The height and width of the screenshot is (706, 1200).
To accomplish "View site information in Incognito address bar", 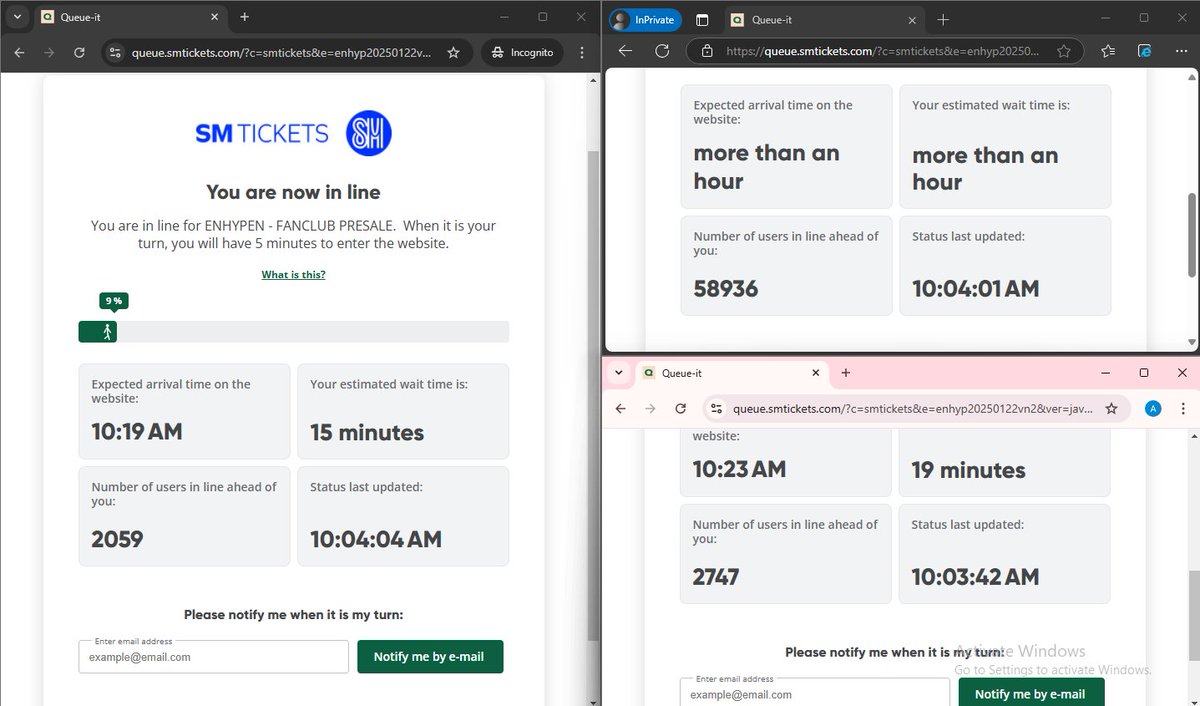I will coord(116,52).
